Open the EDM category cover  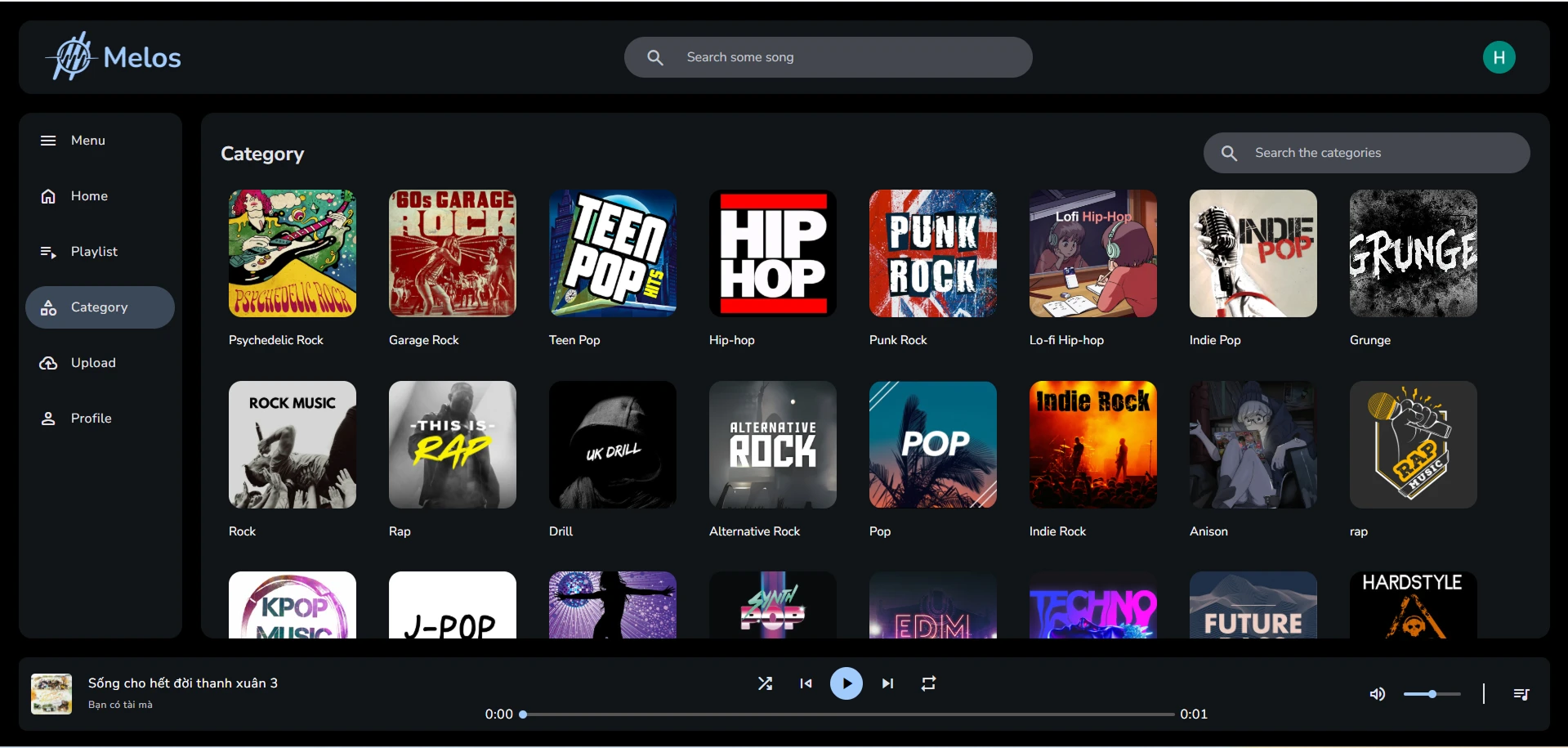[933, 605]
